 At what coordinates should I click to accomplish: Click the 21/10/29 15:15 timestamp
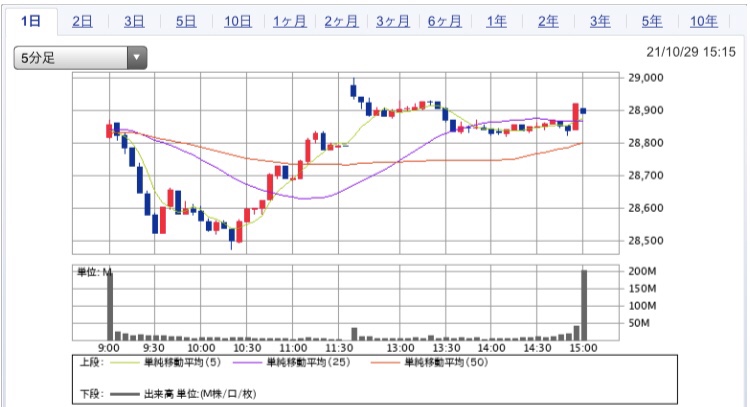pyautogui.click(x=691, y=52)
